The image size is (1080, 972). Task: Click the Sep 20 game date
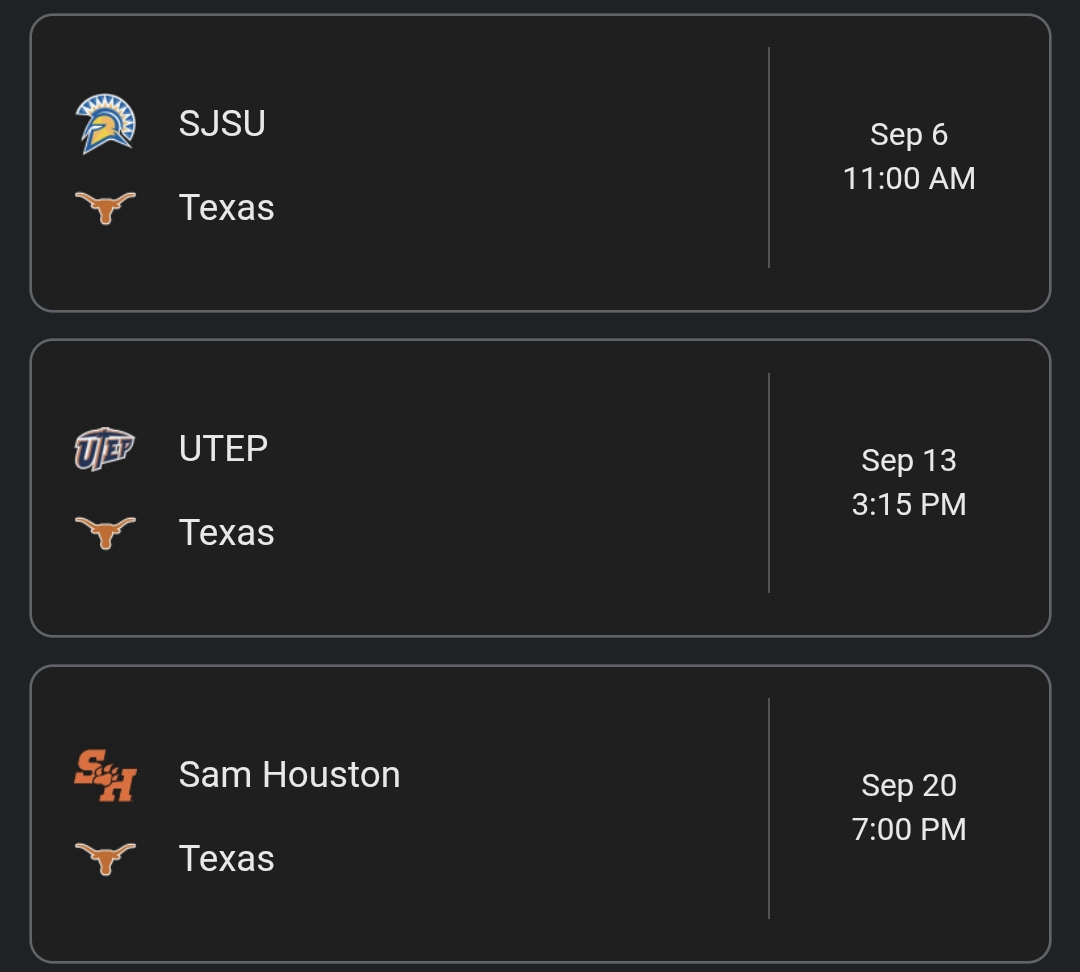coord(908,786)
